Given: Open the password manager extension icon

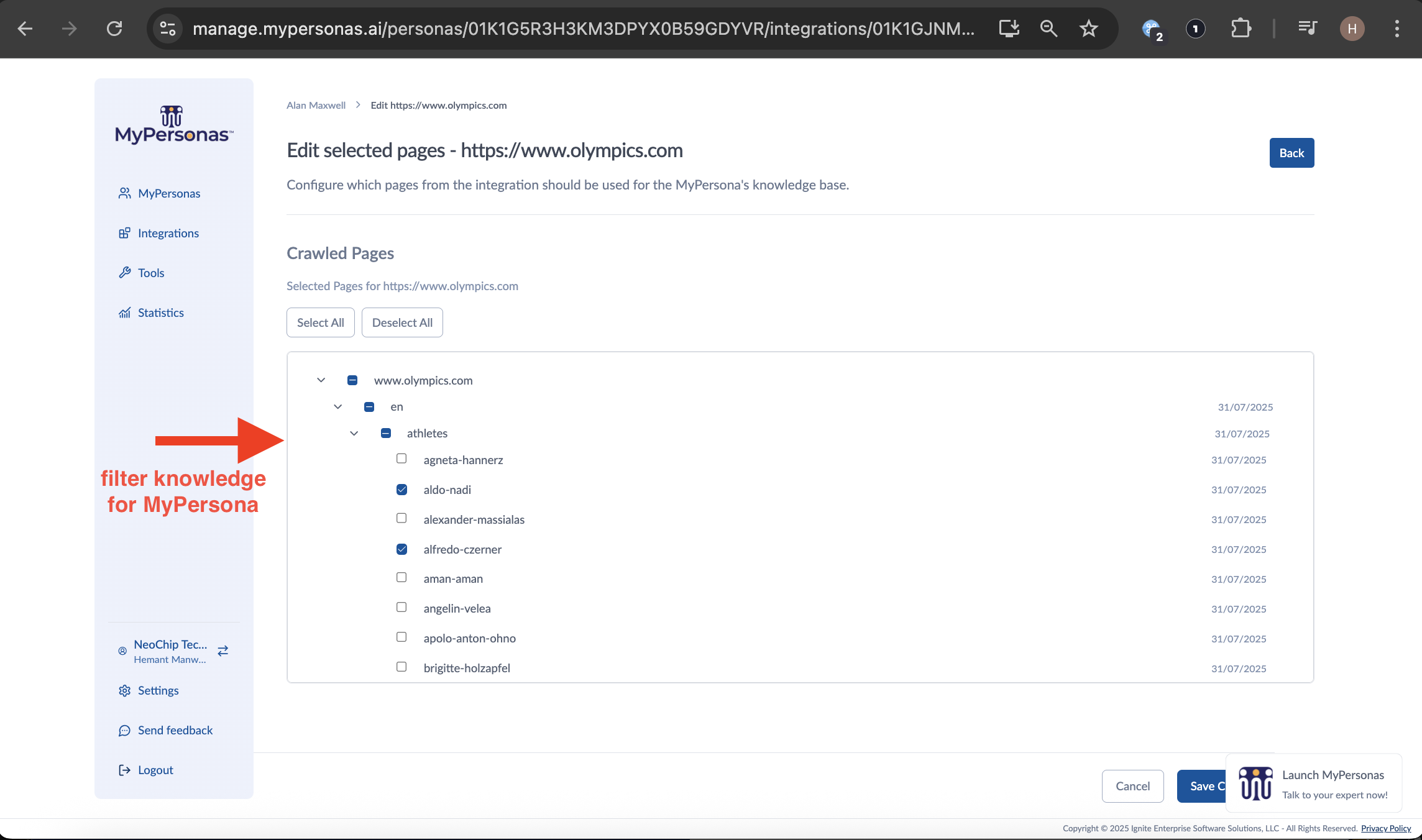Looking at the screenshot, I should pyautogui.click(x=1195, y=29).
